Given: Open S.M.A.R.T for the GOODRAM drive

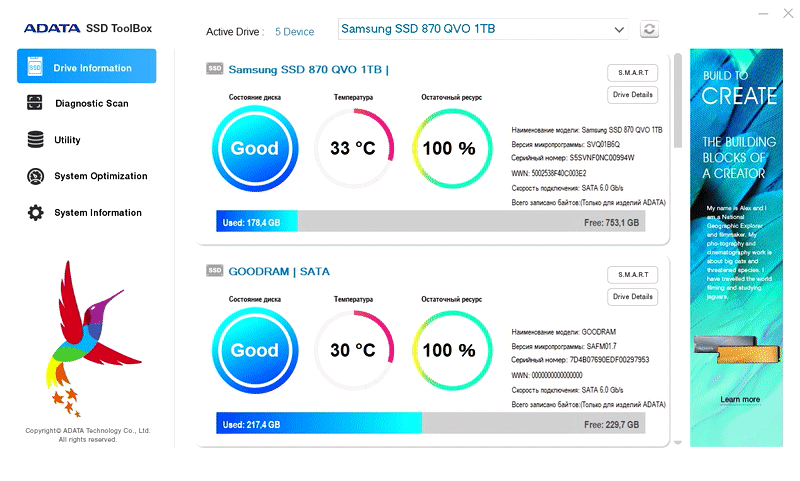Looking at the screenshot, I should 633,275.
